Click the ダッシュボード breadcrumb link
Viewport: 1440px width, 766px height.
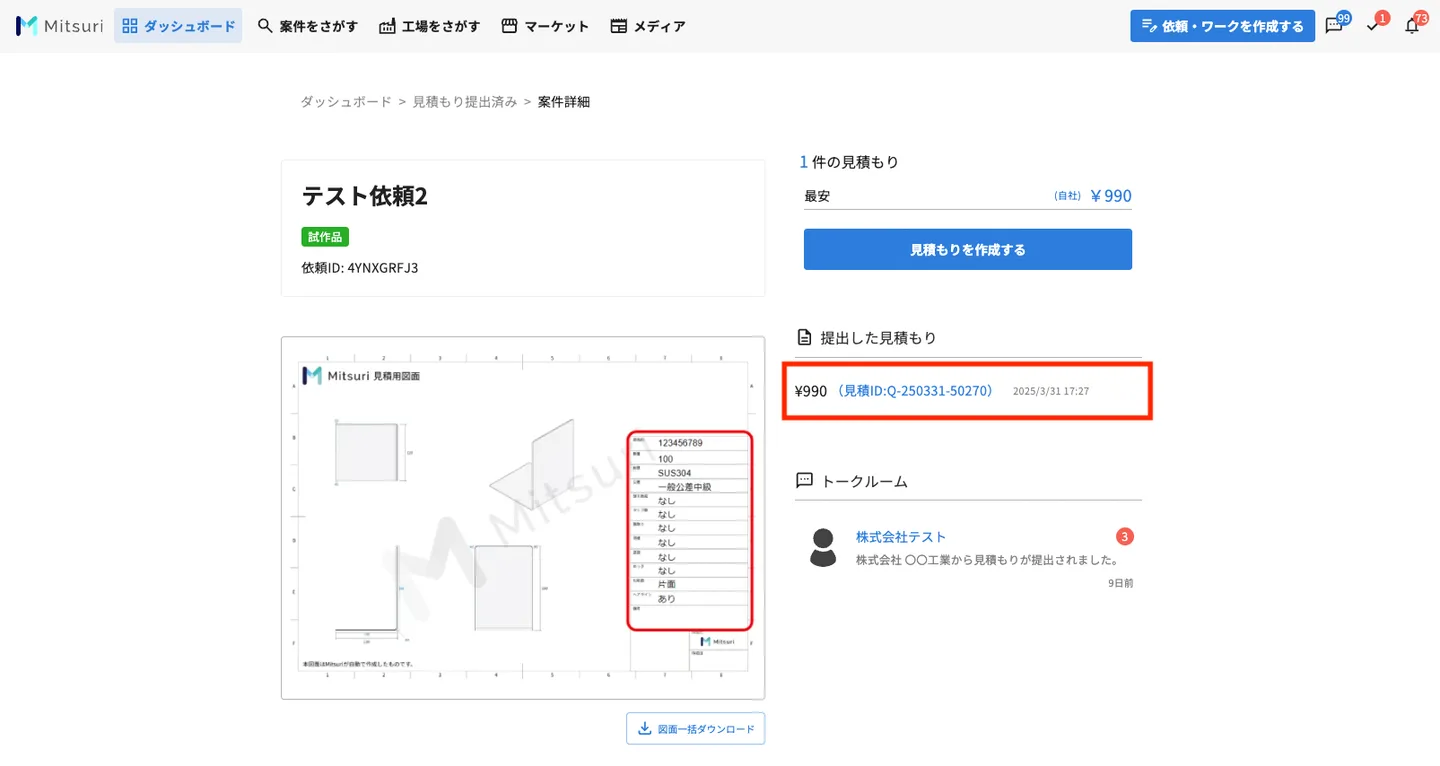click(346, 102)
